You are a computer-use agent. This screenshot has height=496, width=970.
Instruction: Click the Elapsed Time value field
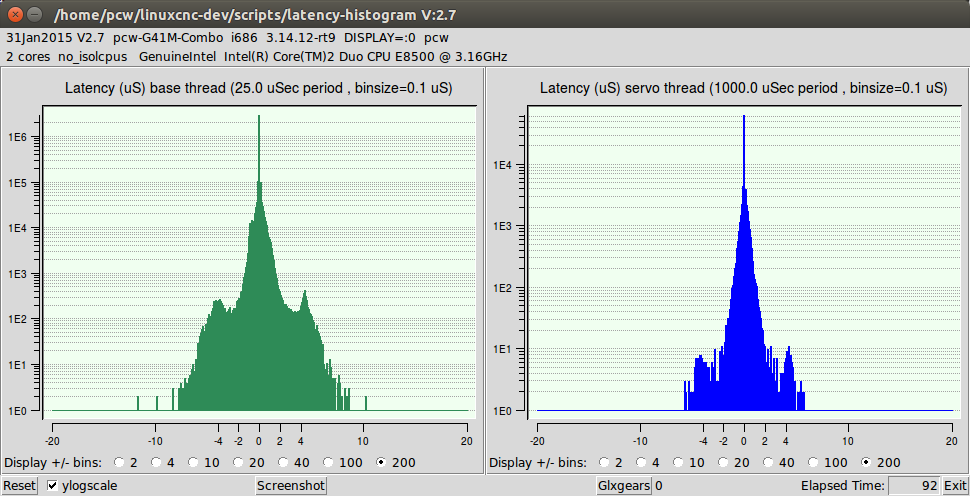(x=913, y=485)
